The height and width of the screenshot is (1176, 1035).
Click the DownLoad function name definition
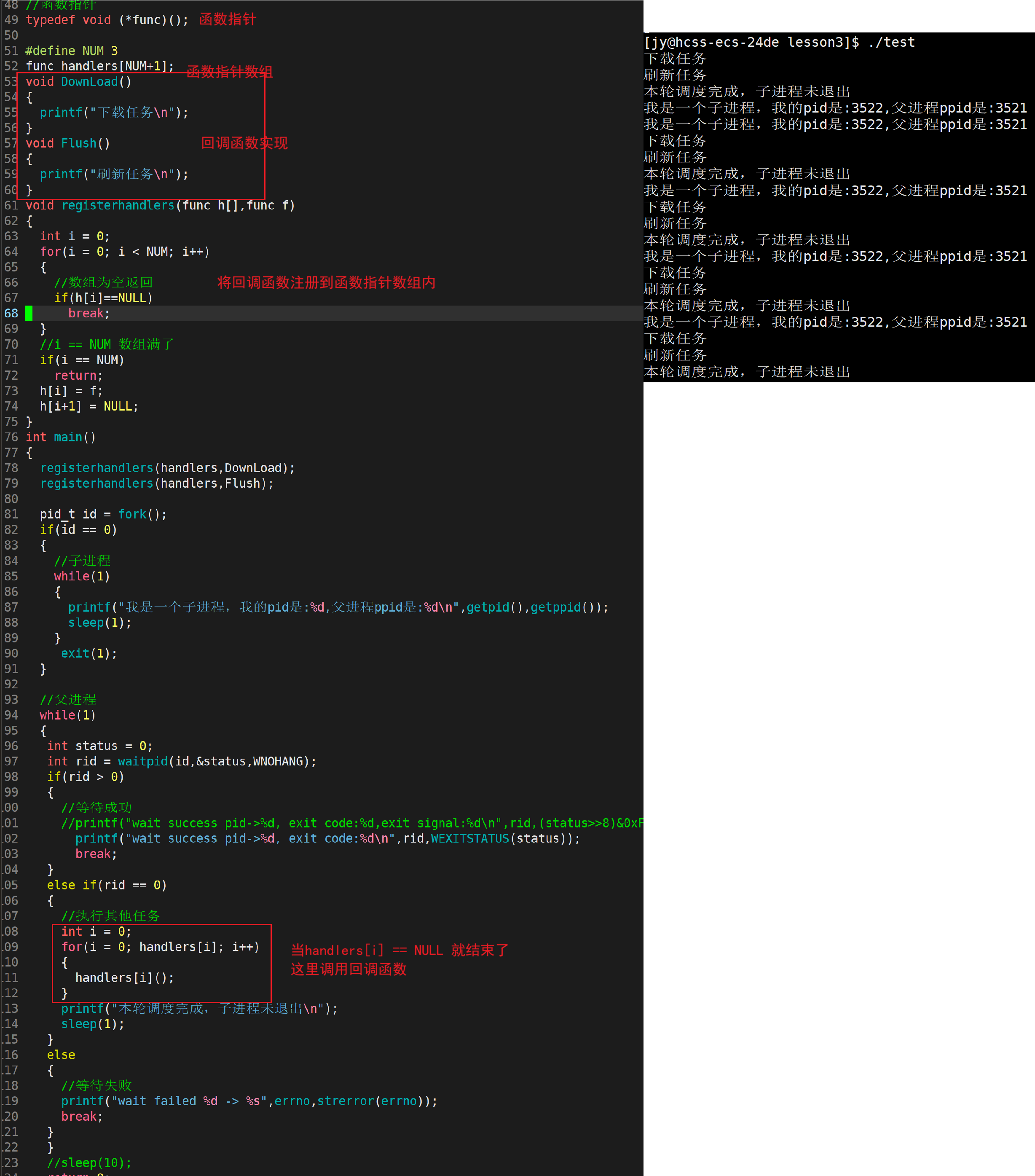coord(89,82)
